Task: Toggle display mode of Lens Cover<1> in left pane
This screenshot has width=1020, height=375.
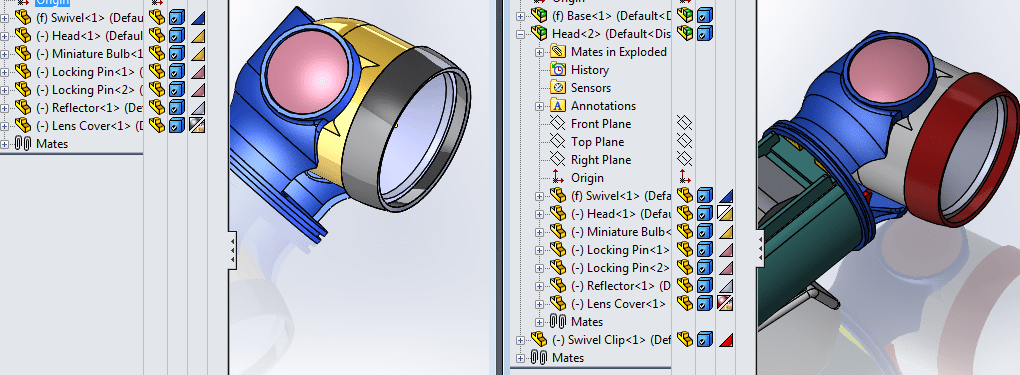Action: [x=177, y=125]
